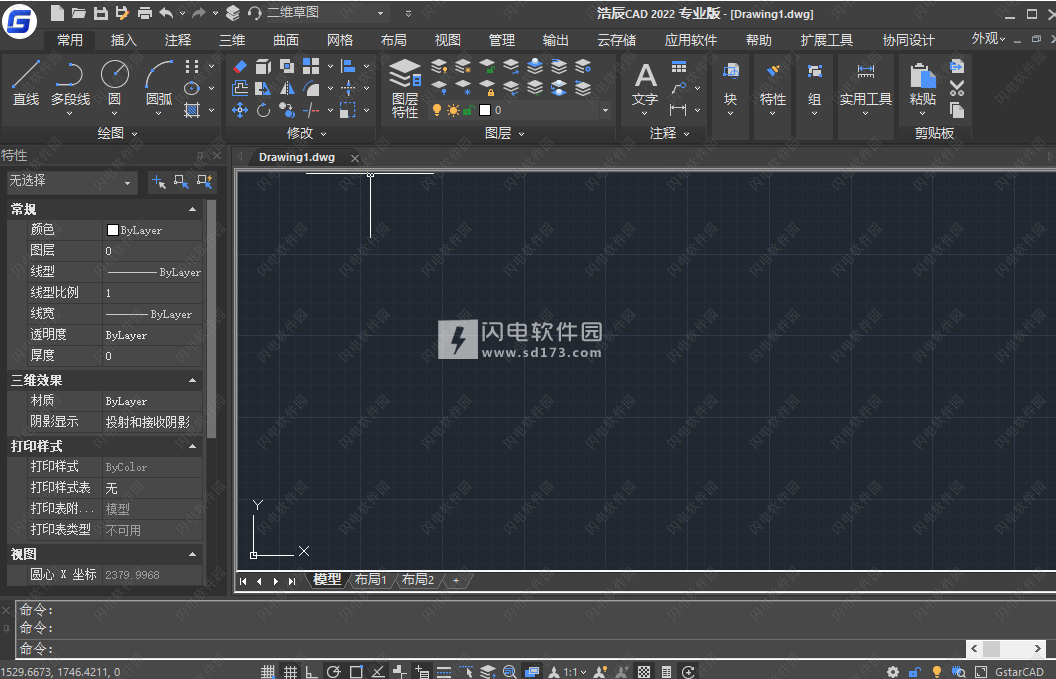
Task: Select the Circle (圆) tool
Action: click(114, 84)
